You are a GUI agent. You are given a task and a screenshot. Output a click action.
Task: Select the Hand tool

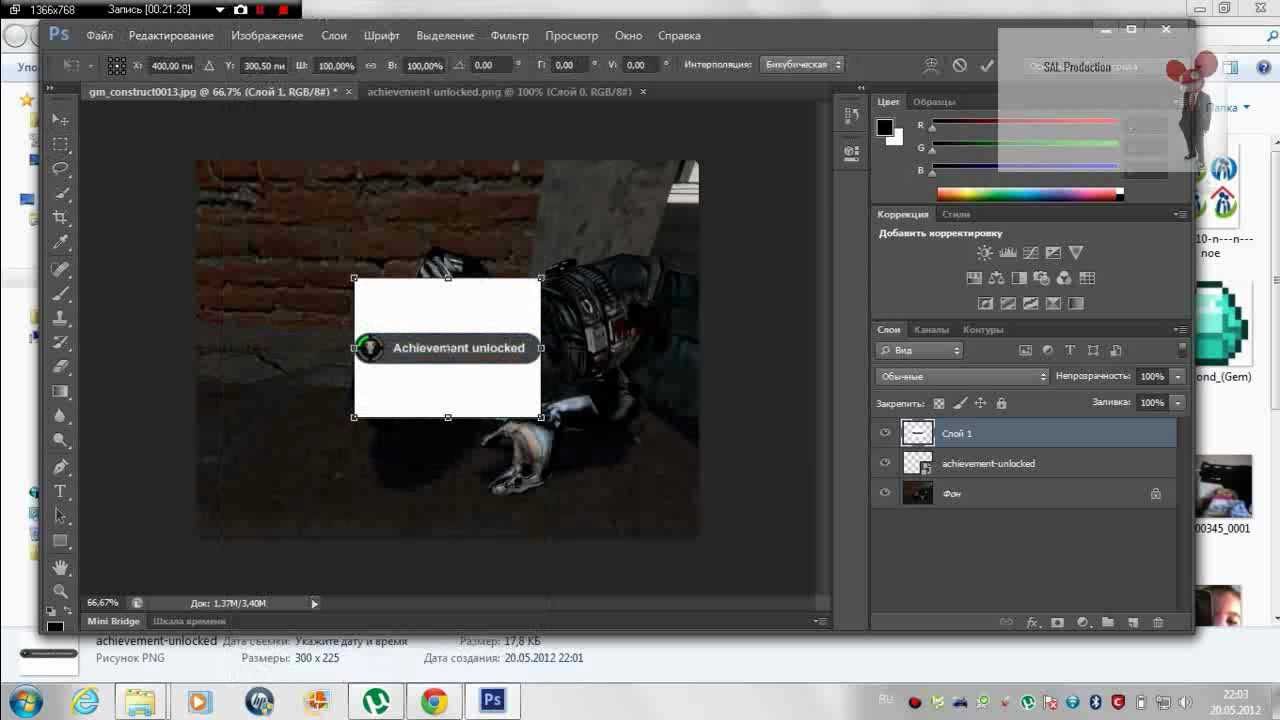tap(60, 567)
